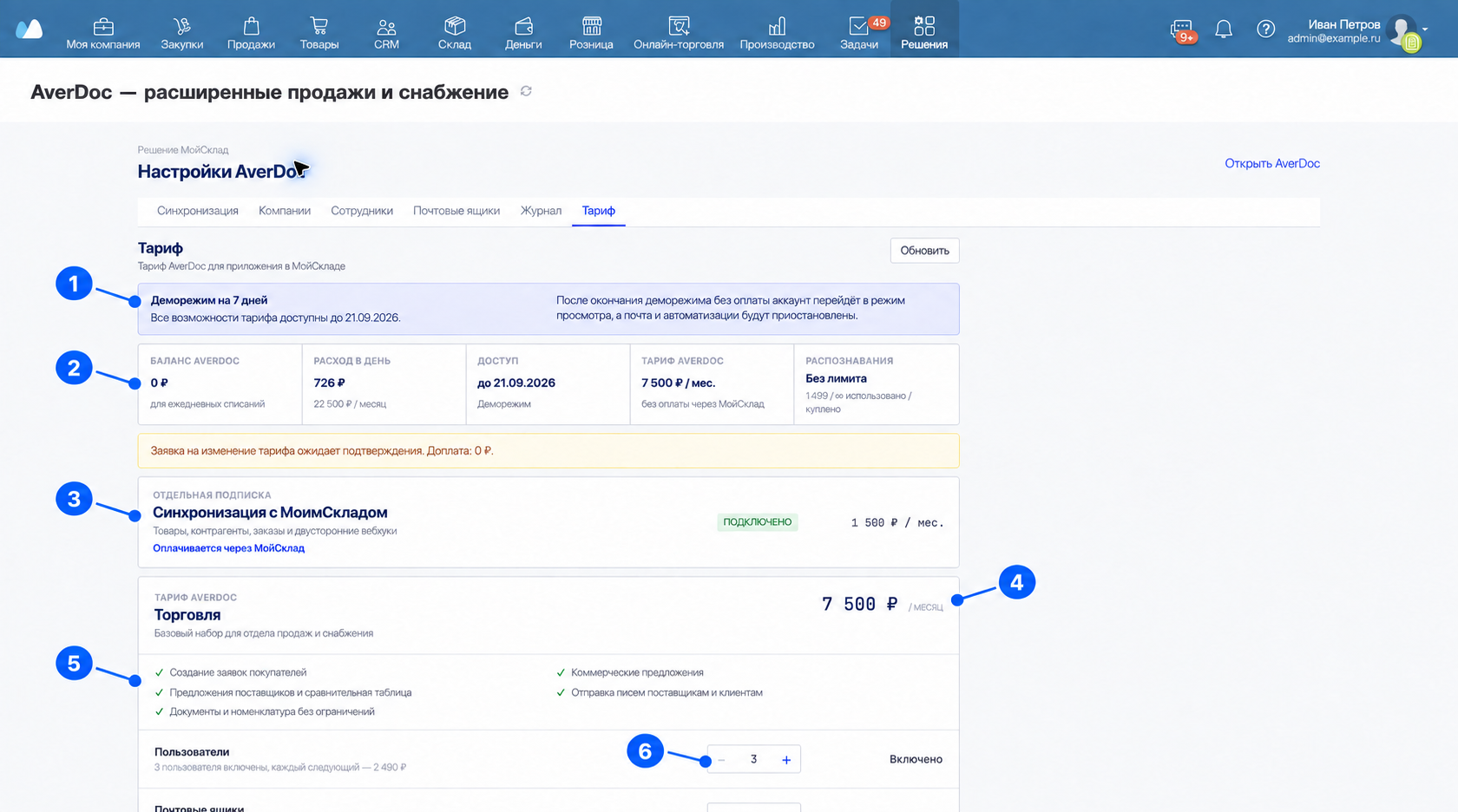The image size is (1458, 812).
Task: Switch to Синхронизация tab
Action: click(198, 211)
